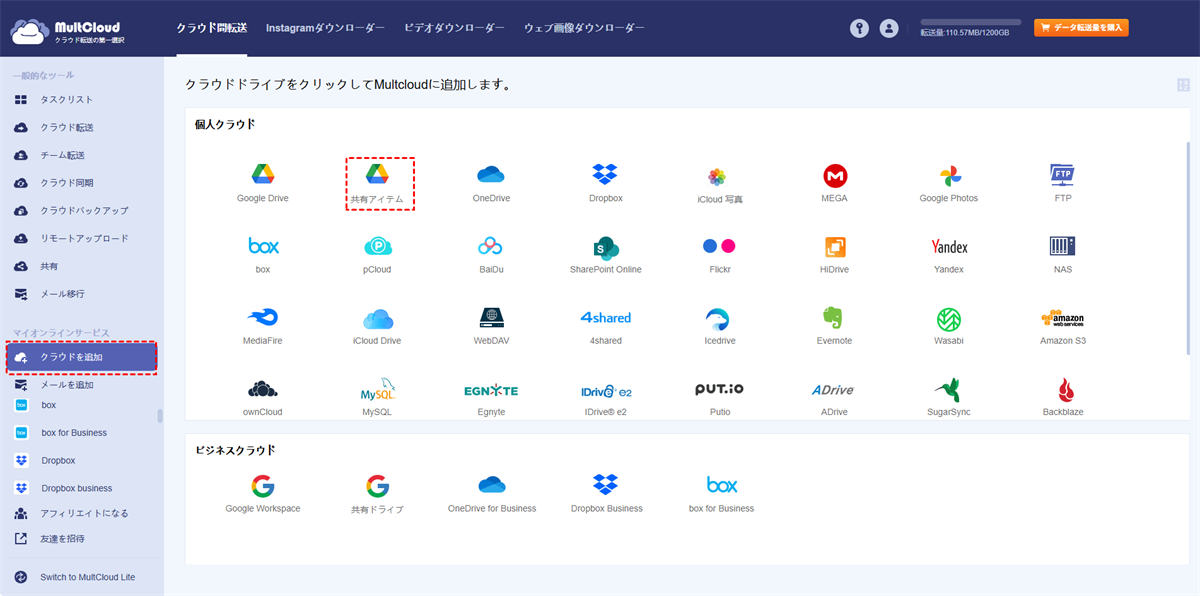
Task: Toggle the grid view icon
Action: (1184, 86)
